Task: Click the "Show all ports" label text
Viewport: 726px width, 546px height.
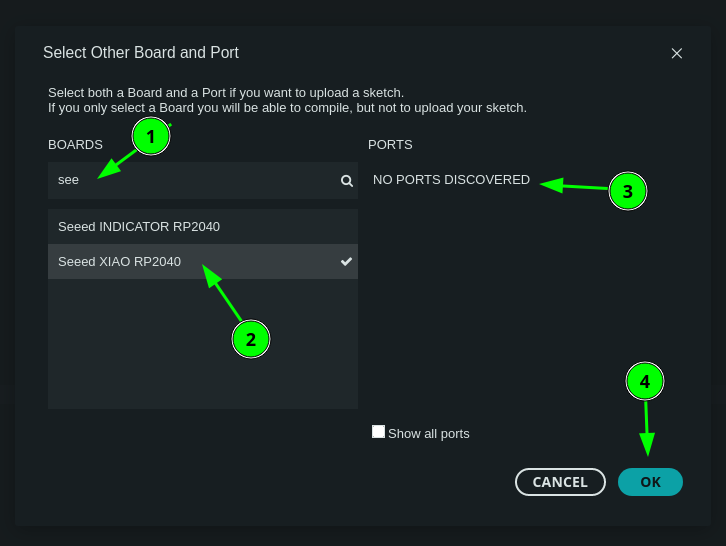Action: (428, 434)
